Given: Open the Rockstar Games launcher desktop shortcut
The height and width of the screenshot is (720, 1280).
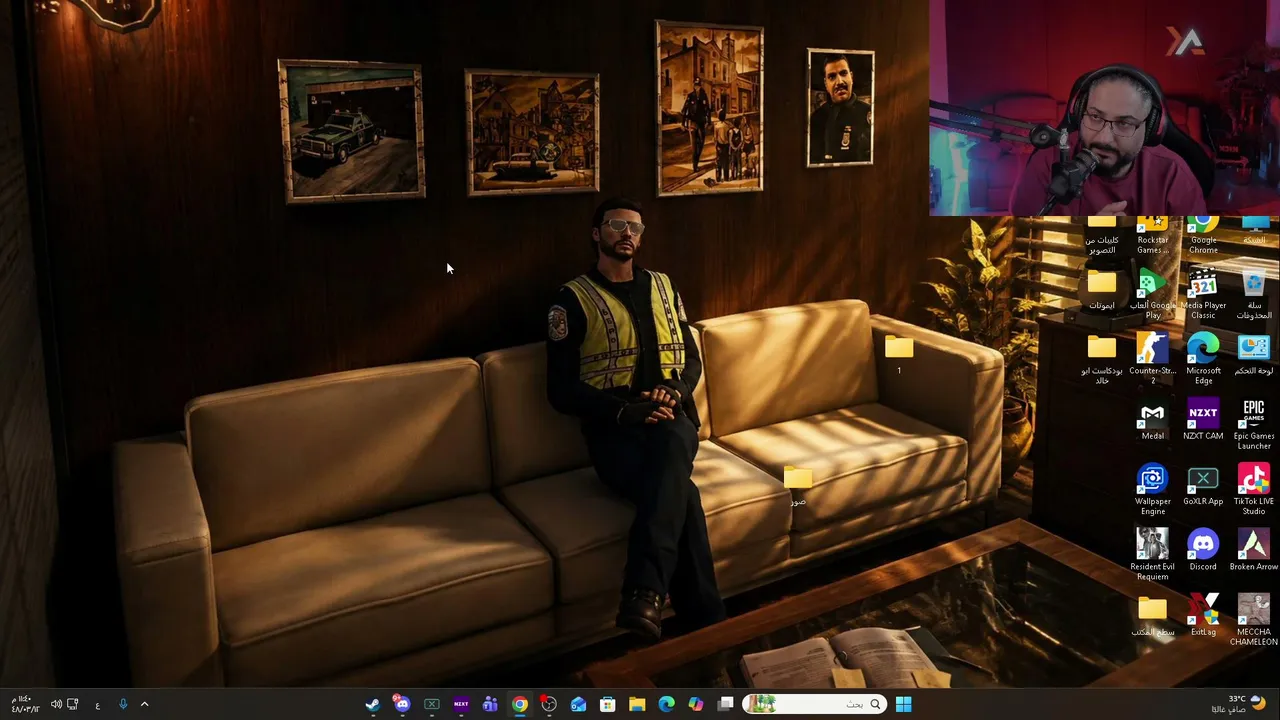Looking at the screenshot, I should [1152, 236].
